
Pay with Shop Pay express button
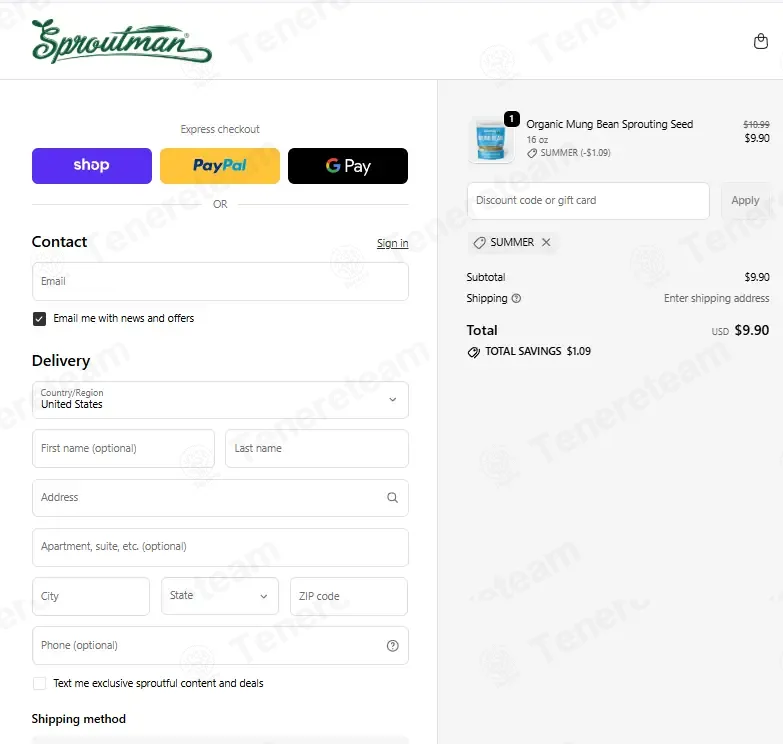coord(92,166)
